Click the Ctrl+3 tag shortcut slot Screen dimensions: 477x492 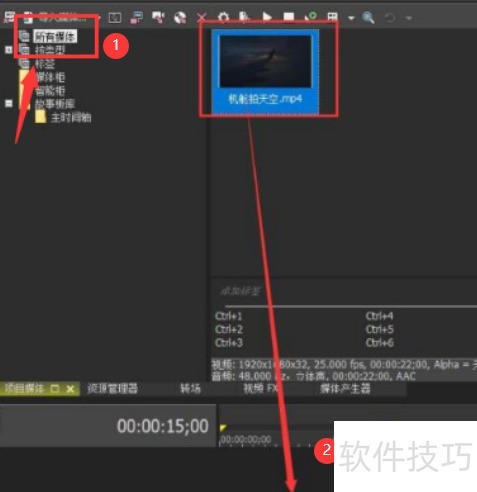[x=229, y=343]
